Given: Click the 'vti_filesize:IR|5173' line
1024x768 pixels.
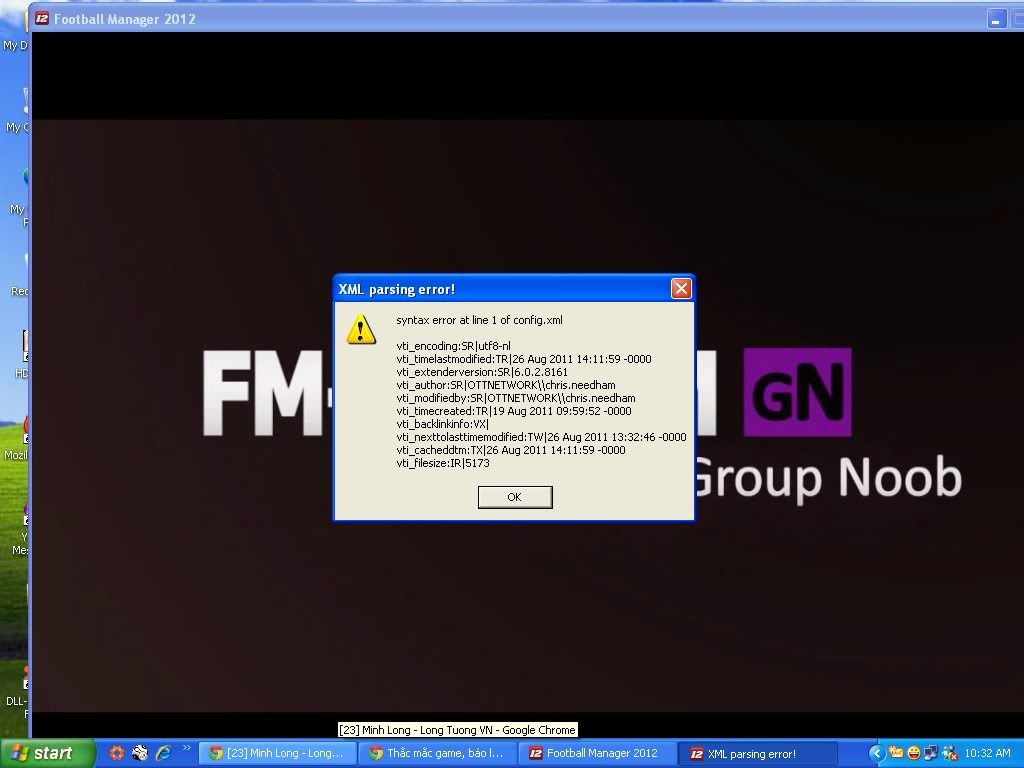Looking at the screenshot, I should tap(443, 464).
